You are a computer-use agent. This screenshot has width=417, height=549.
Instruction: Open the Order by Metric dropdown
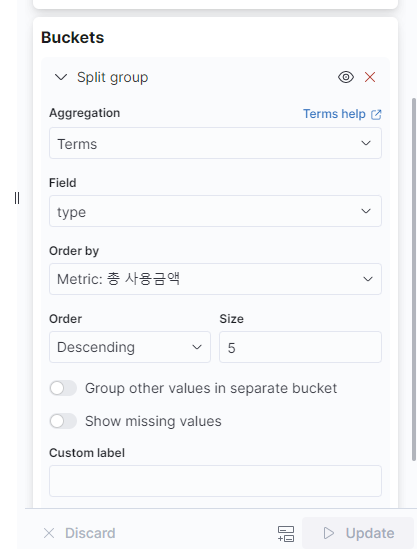click(x=215, y=279)
